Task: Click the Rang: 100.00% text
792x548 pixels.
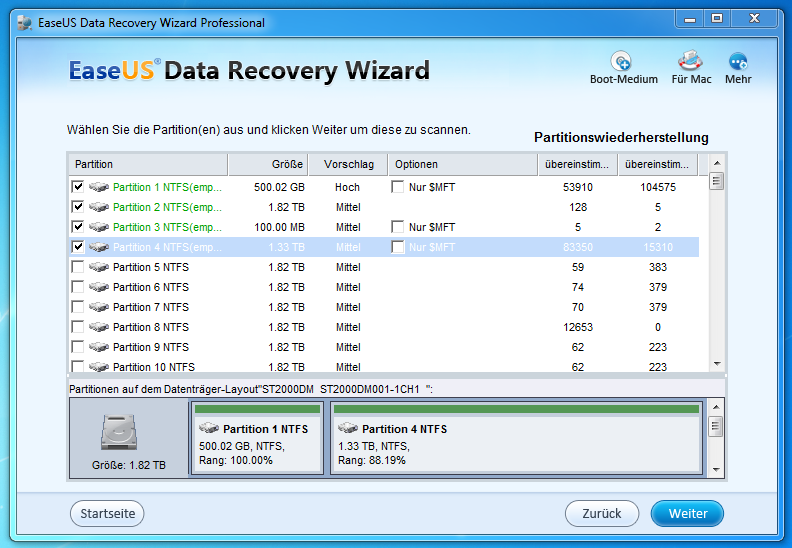Action: [236, 460]
